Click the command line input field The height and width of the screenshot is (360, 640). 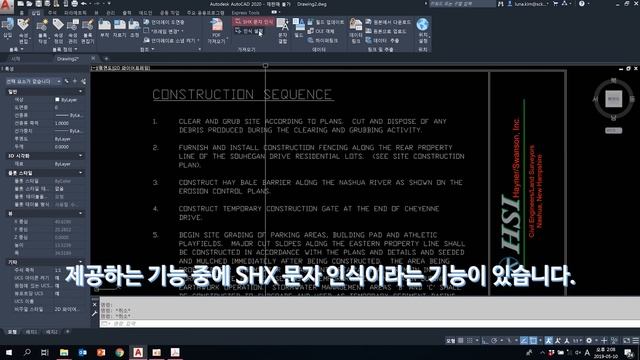click(x=369, y=323)
